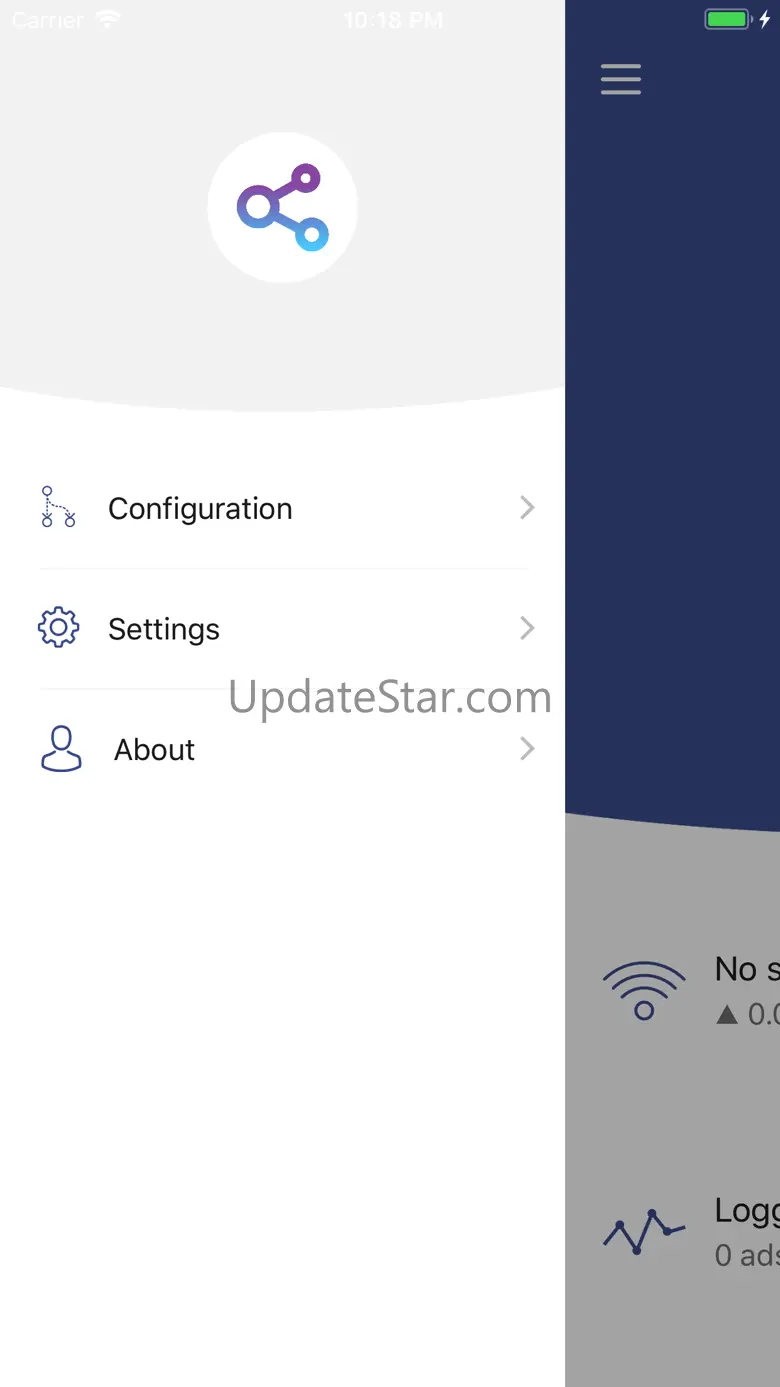Open the Configuration menu item
Image resolution: width=780 pixels, height=1387 pixels.
pos(283,508)
